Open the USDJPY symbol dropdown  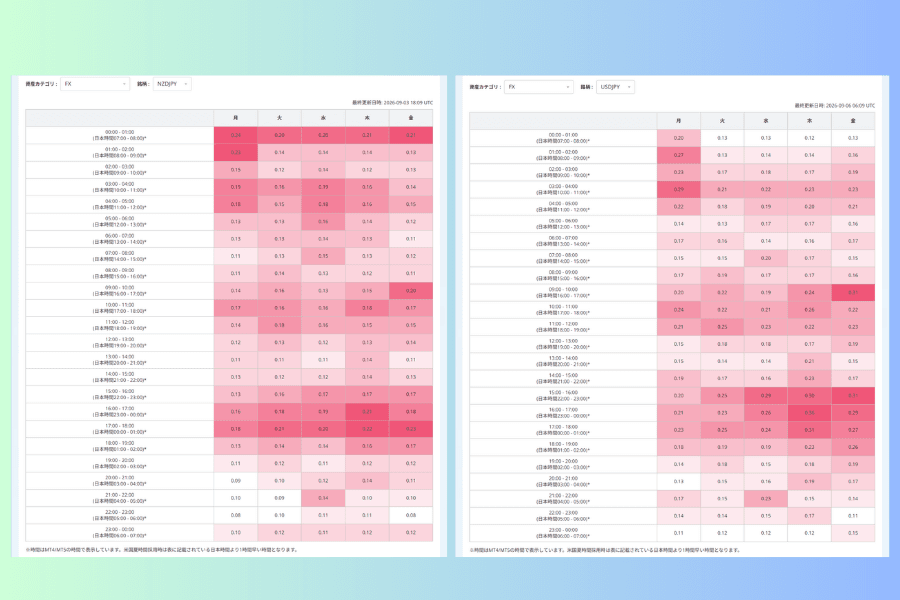[615, 87]
